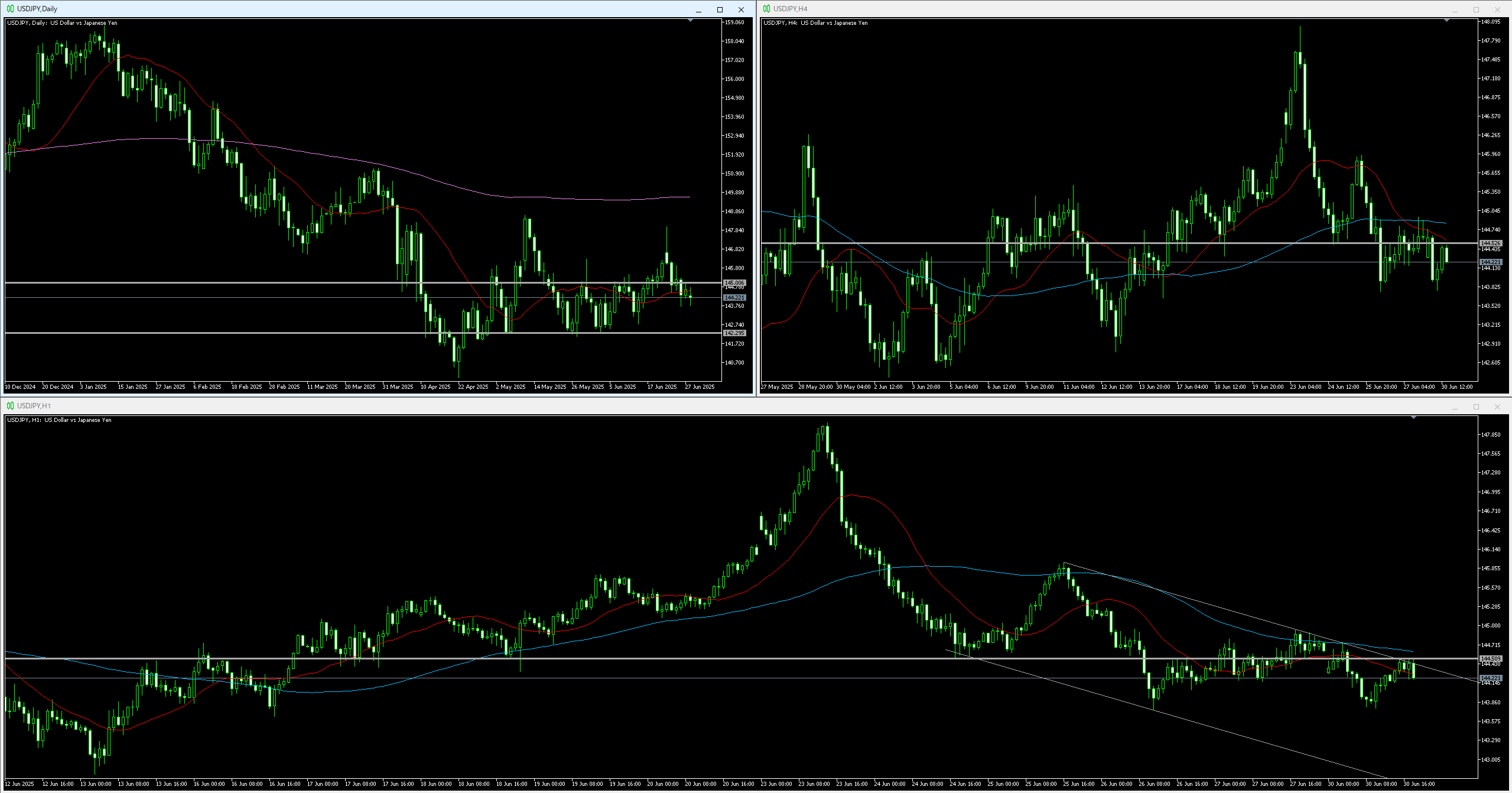1512x793 pixels.
Task: Select the 144.526 price label on H4 chart
Action: 1490,243
